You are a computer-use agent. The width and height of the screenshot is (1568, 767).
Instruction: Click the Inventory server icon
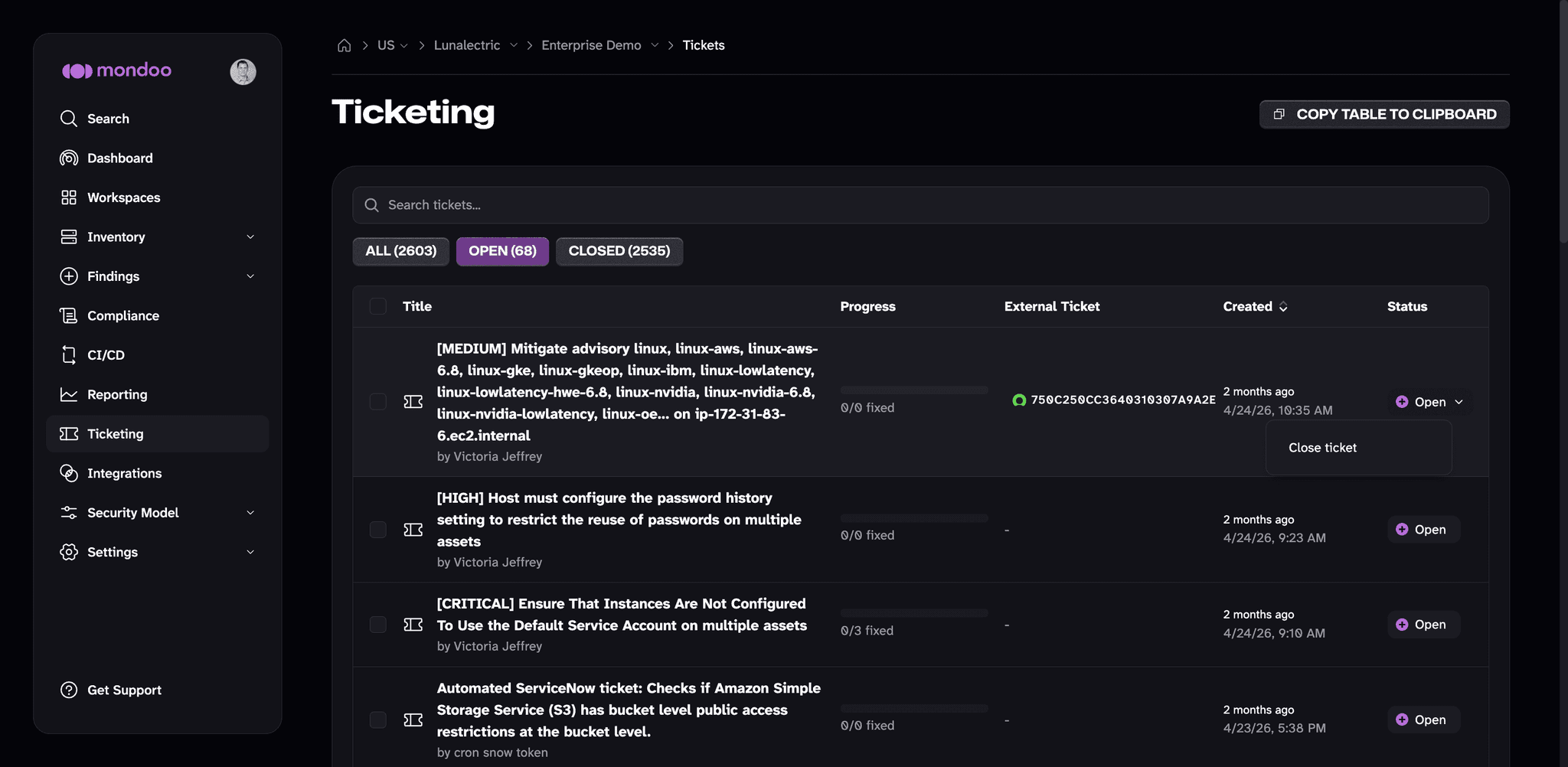tap(69, 237)
